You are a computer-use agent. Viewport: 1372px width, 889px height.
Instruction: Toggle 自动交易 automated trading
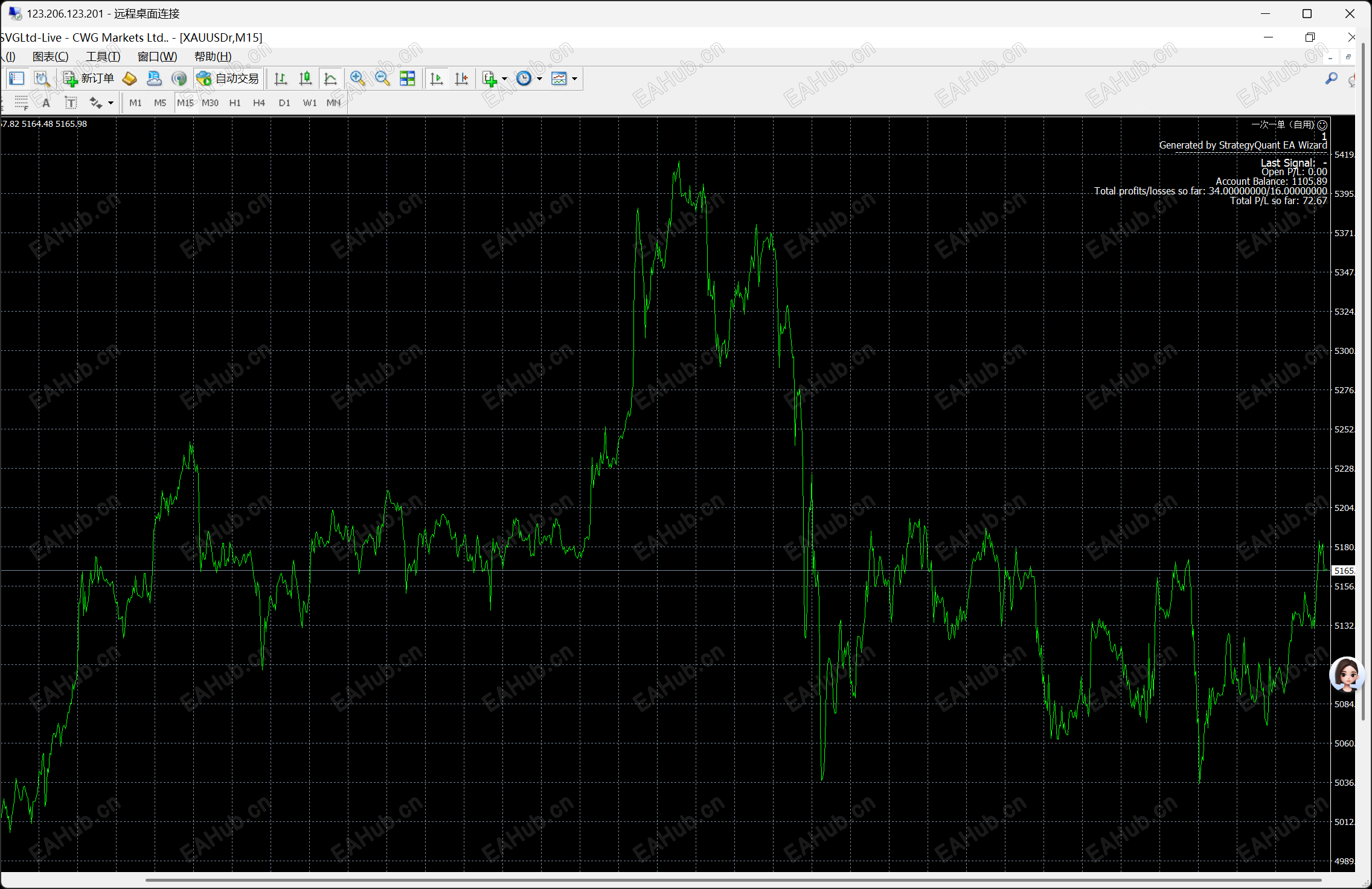pos(228,79)
